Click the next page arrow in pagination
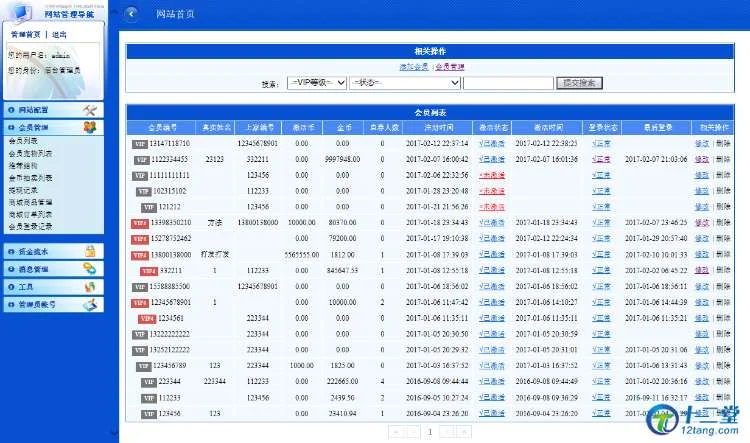The height and width of the screenshot is (443, 750). tap(446, 432)
